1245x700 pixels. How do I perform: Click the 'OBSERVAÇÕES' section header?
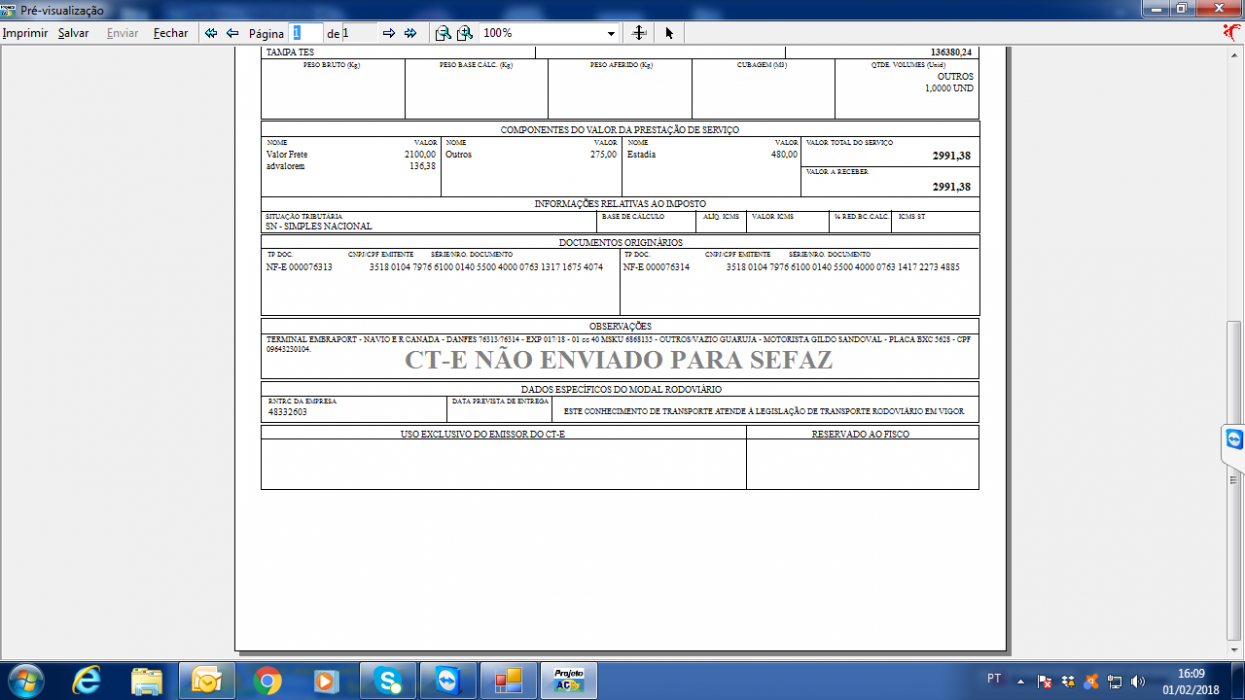coord(620,326)
